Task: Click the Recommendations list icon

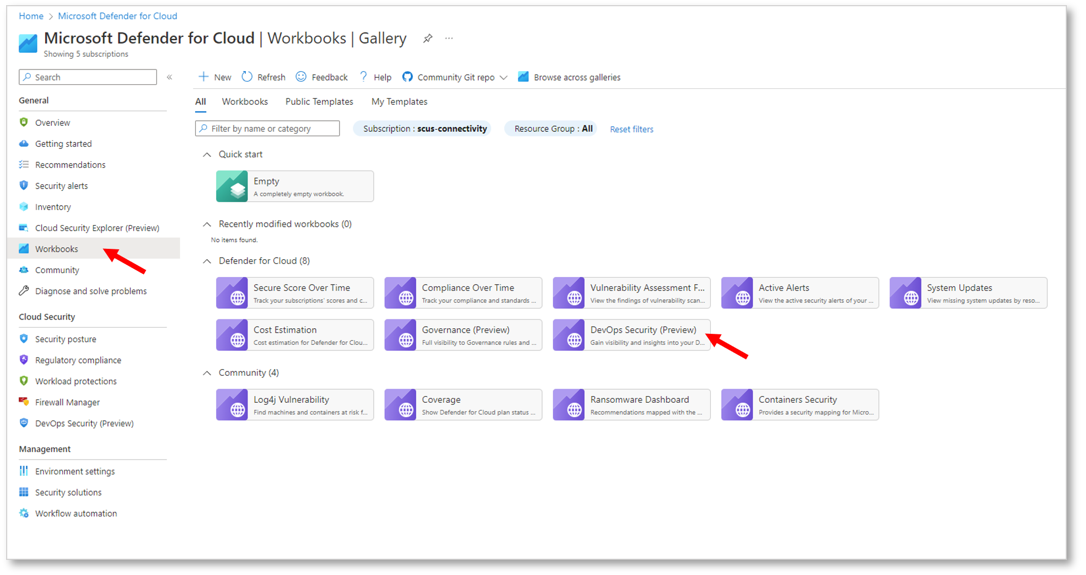Action: click(24, 165)
